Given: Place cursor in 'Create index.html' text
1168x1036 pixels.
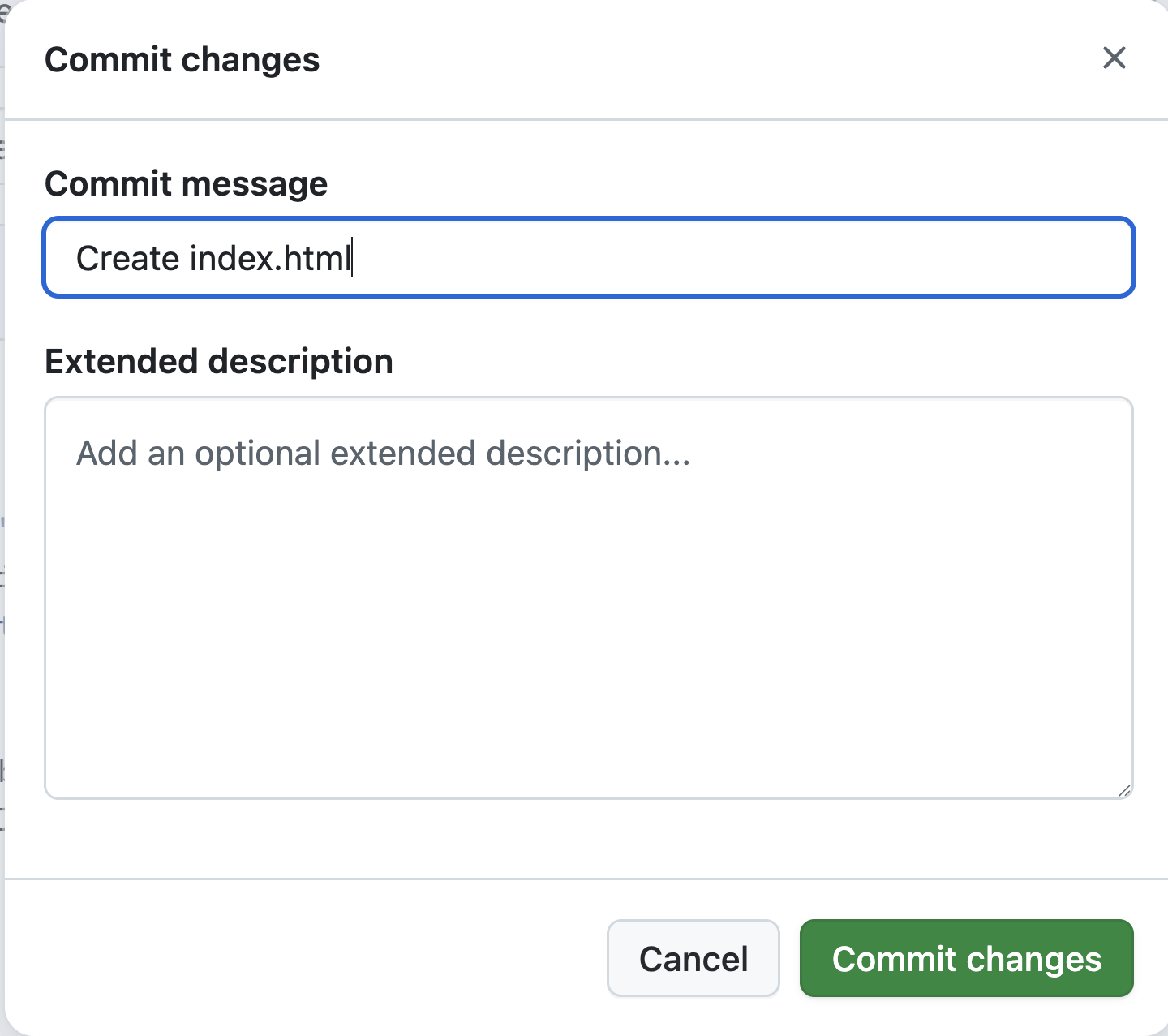Looking at the screenshot, I should click(x=213, y=259).
